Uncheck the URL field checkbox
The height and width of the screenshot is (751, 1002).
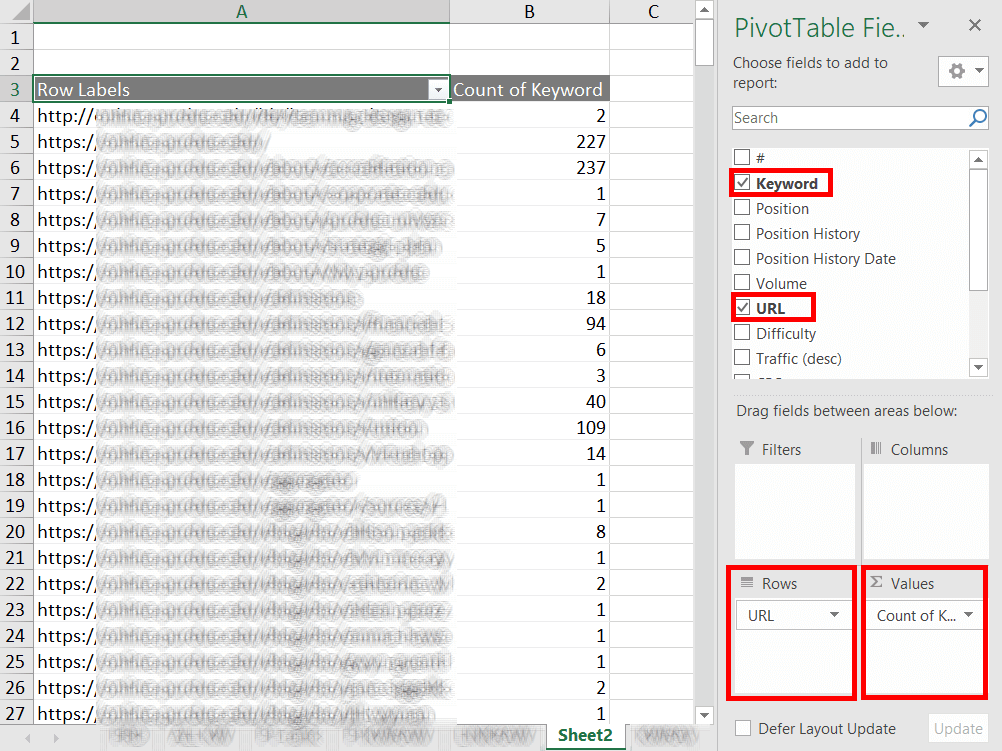[742, 308]
